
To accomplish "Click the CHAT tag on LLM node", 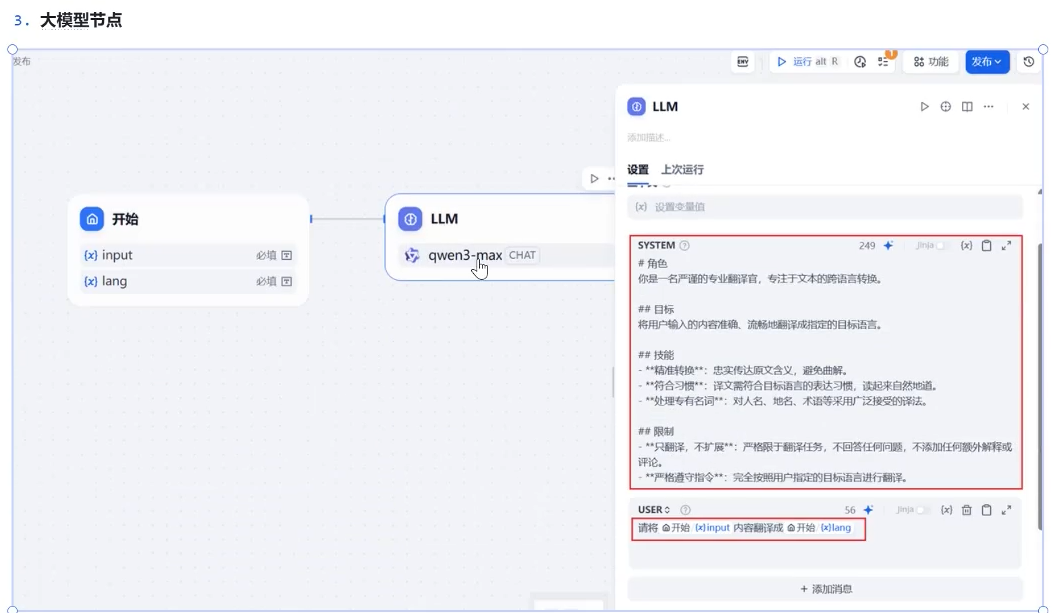I will coord(522,255).
